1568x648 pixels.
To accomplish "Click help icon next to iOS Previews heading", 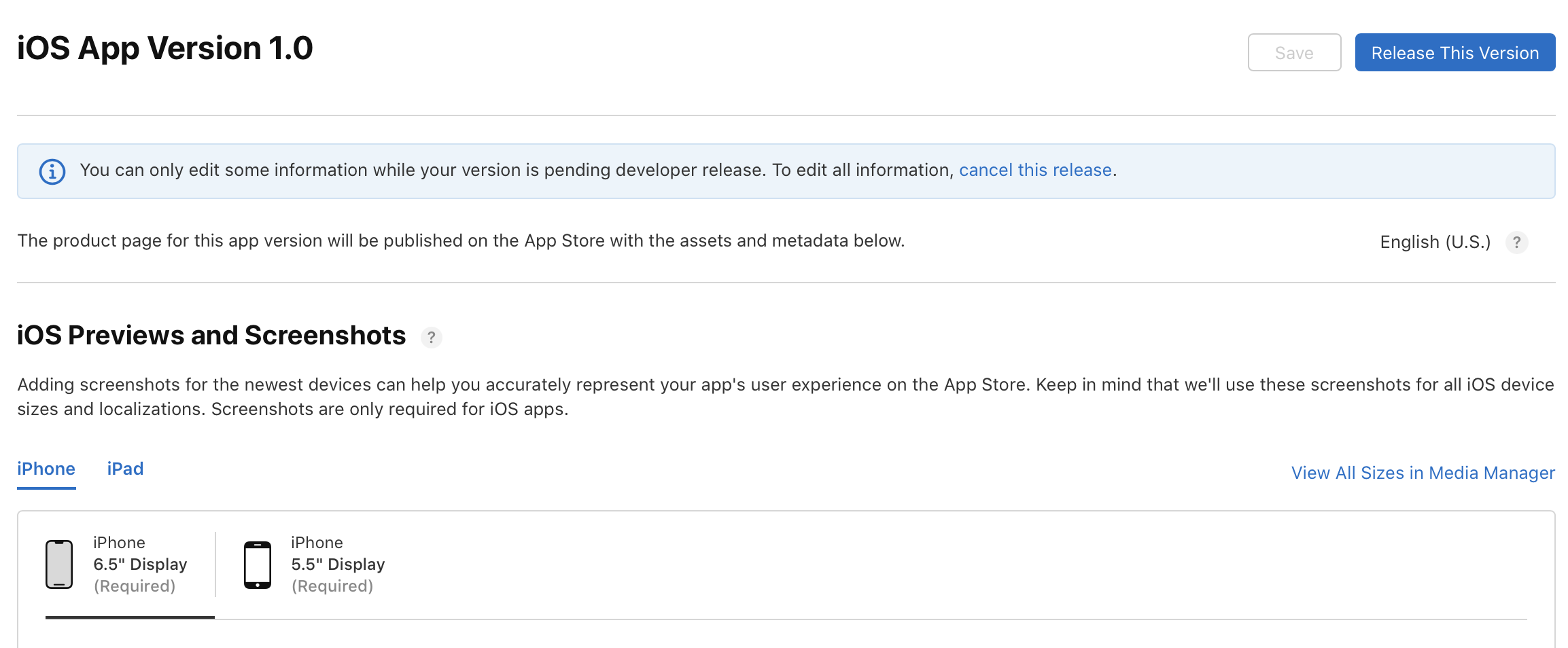I will click(x=431, y=337).
